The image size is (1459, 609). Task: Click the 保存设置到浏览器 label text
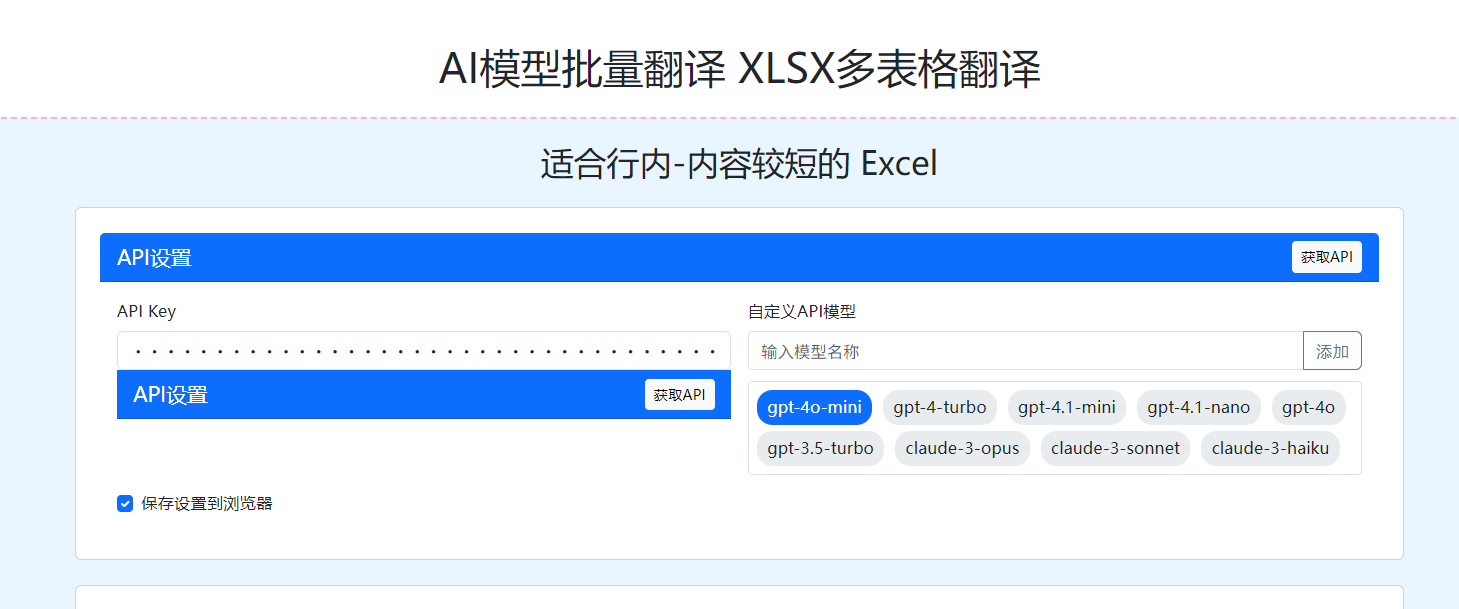coord(207,504)
